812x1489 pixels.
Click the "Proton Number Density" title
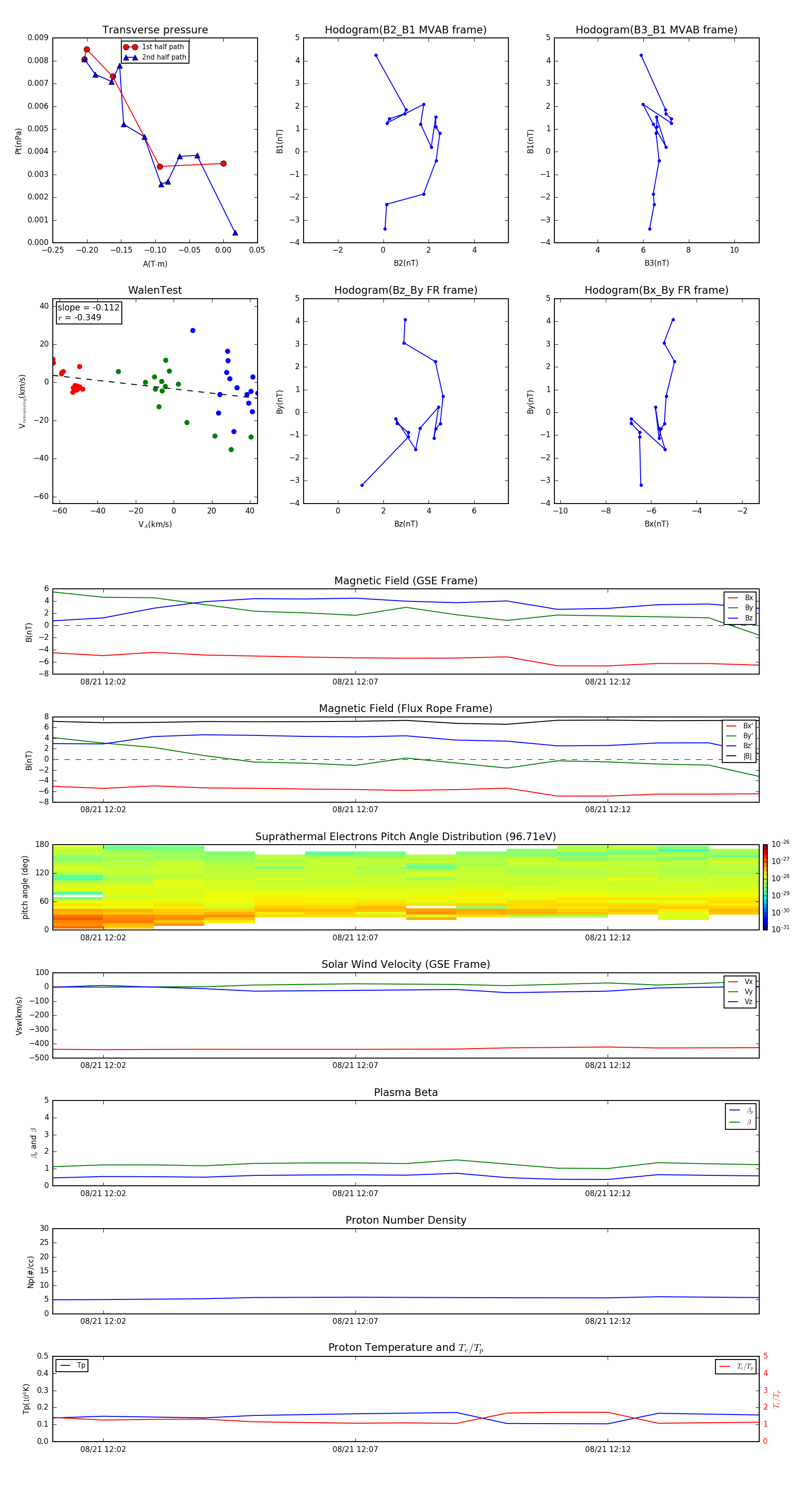(x=406, y=1220)
